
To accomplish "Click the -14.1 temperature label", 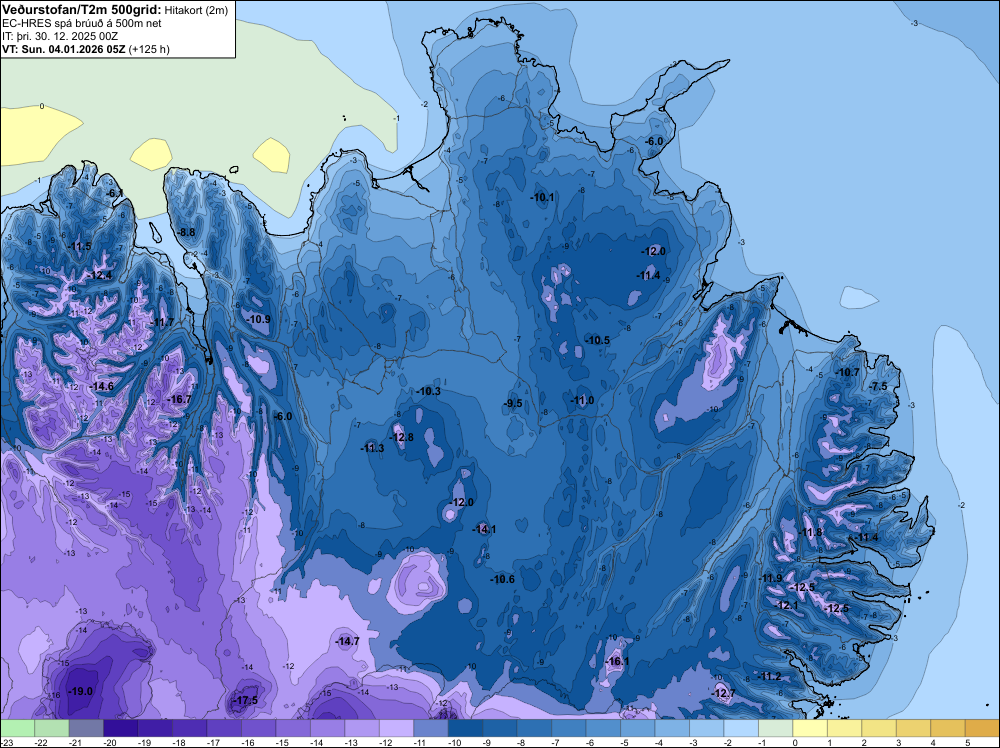I will tap(484, 529).
